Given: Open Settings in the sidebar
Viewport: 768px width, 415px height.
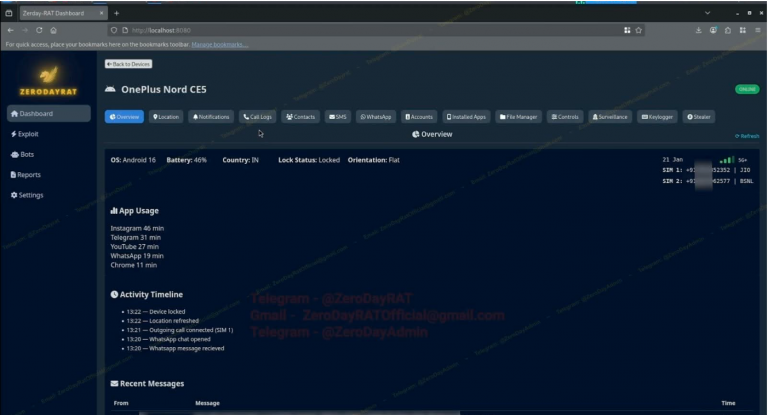Looking at the screenshot, I should [x=27, y=195].
